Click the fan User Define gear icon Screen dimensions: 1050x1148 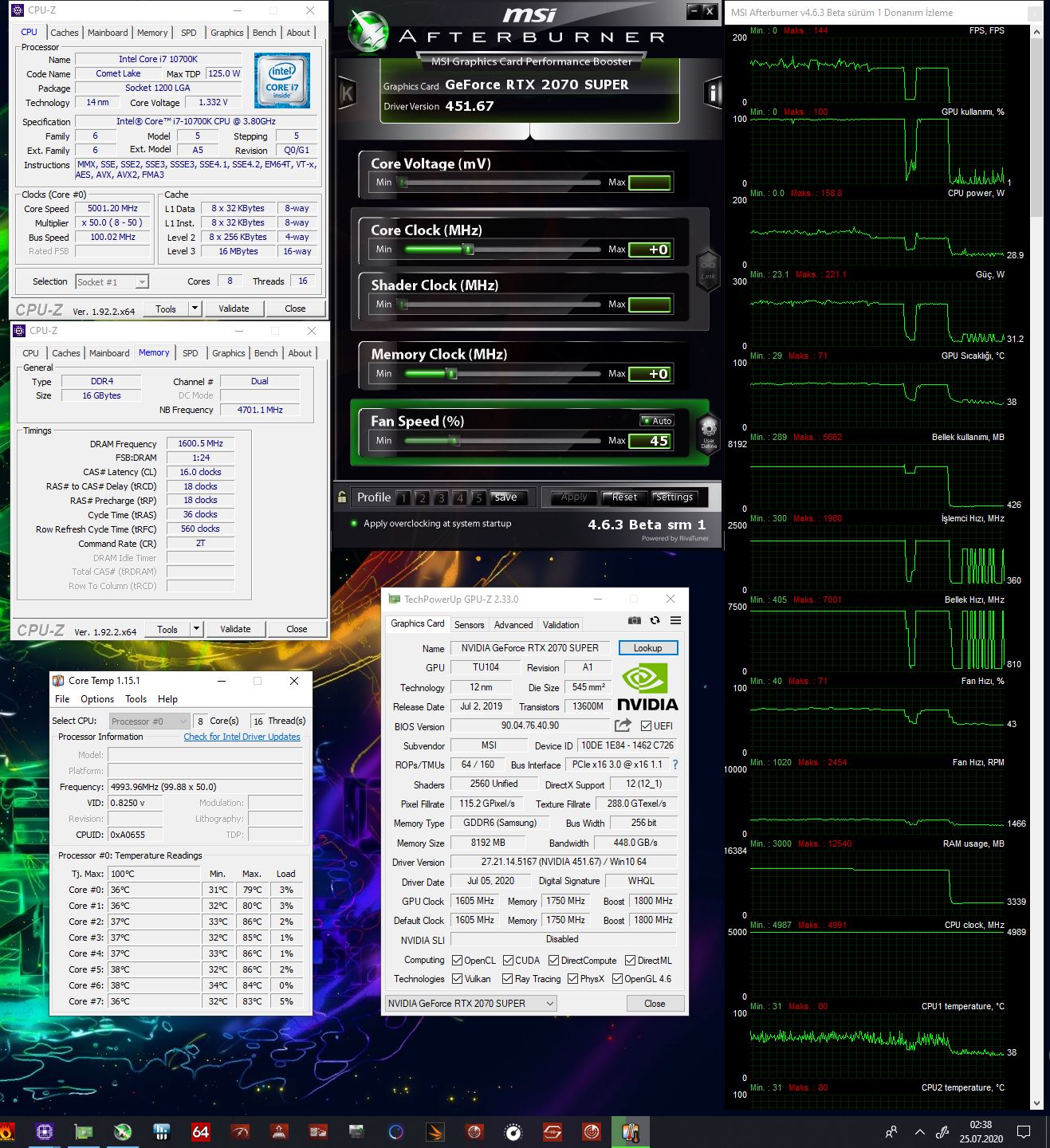click(x=708, y=434)
